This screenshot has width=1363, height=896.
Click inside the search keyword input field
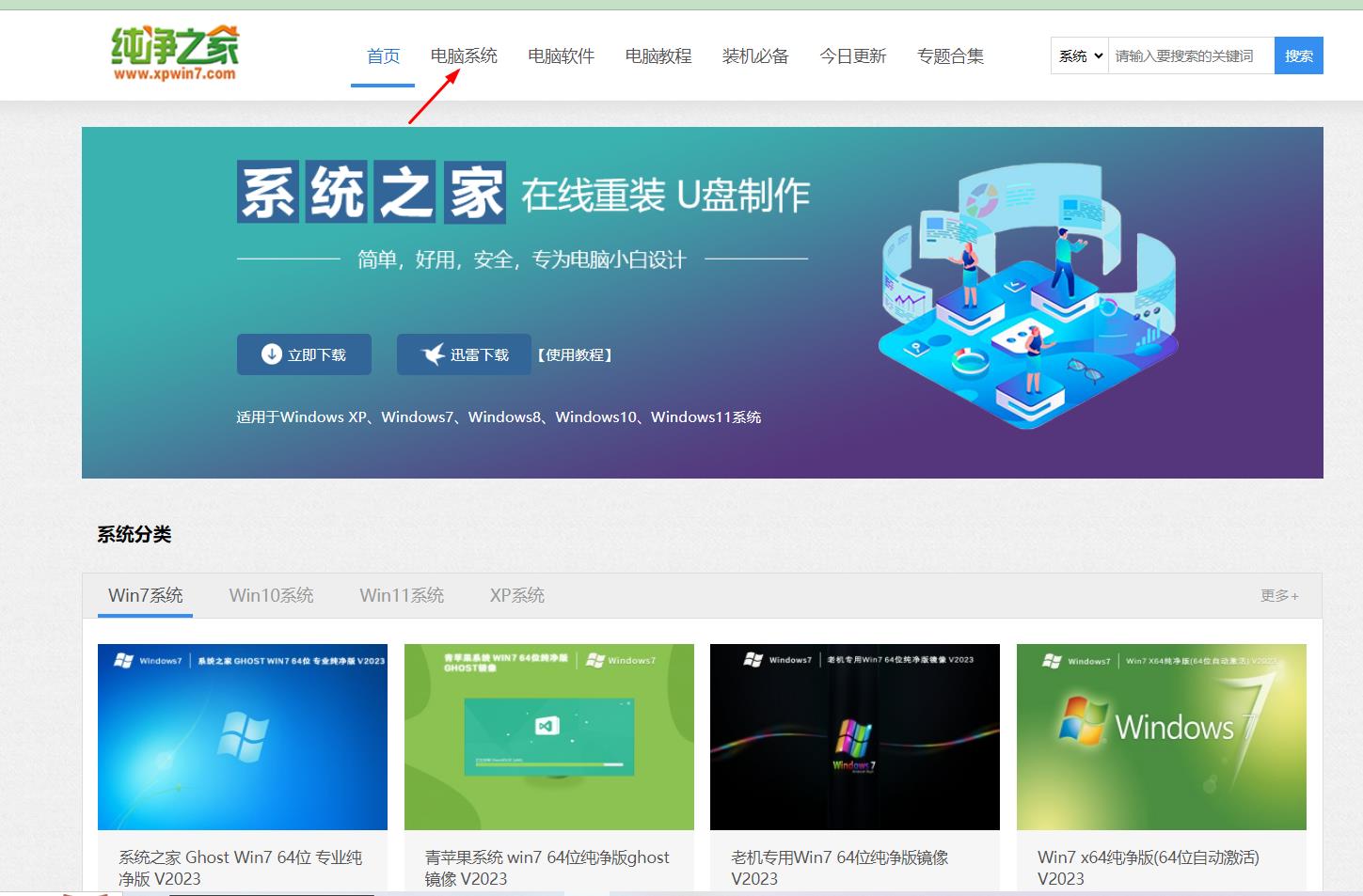click(1192, 55)
